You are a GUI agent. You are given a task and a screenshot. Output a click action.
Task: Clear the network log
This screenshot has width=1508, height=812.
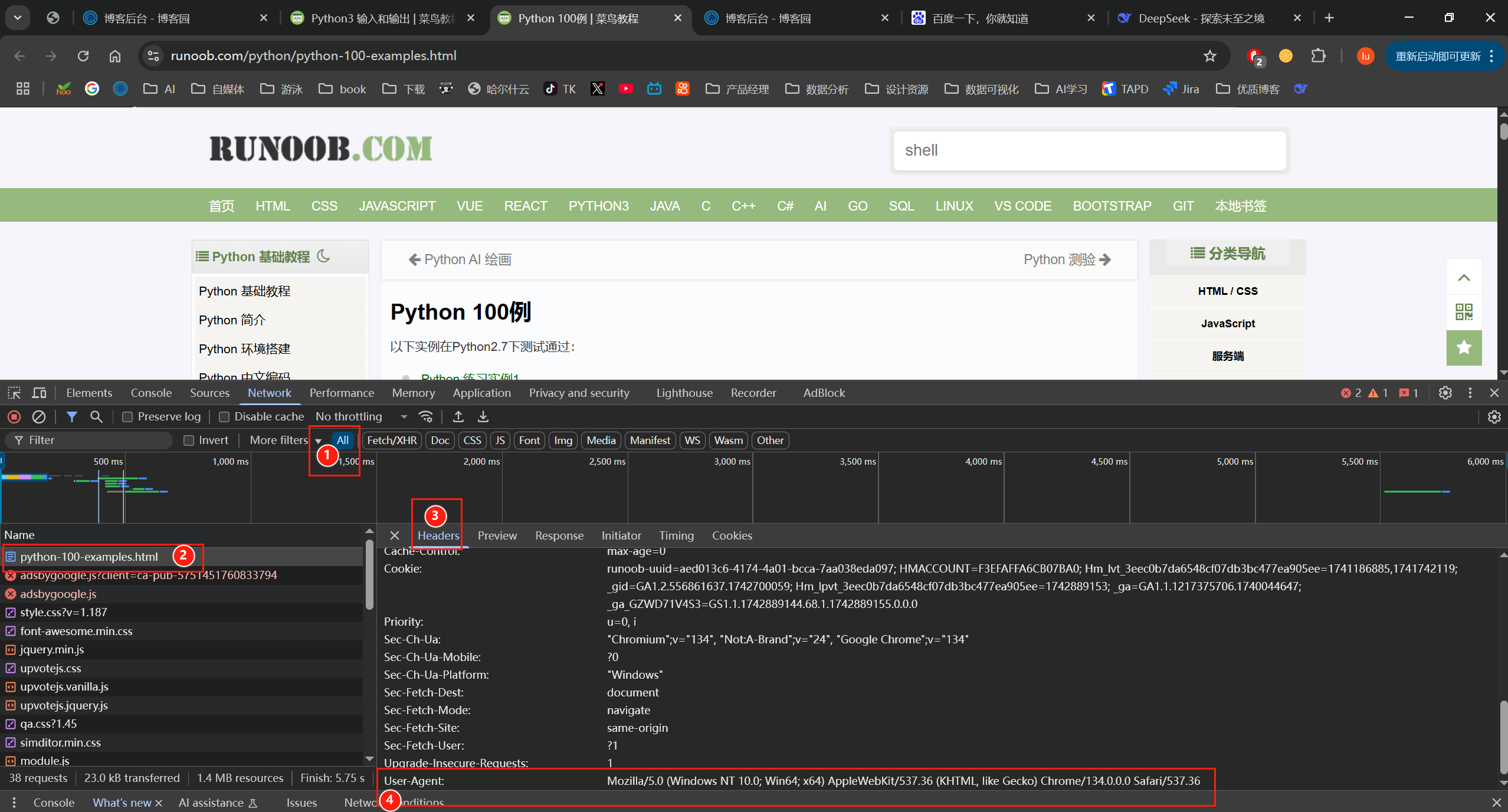(x=39, y=417)
